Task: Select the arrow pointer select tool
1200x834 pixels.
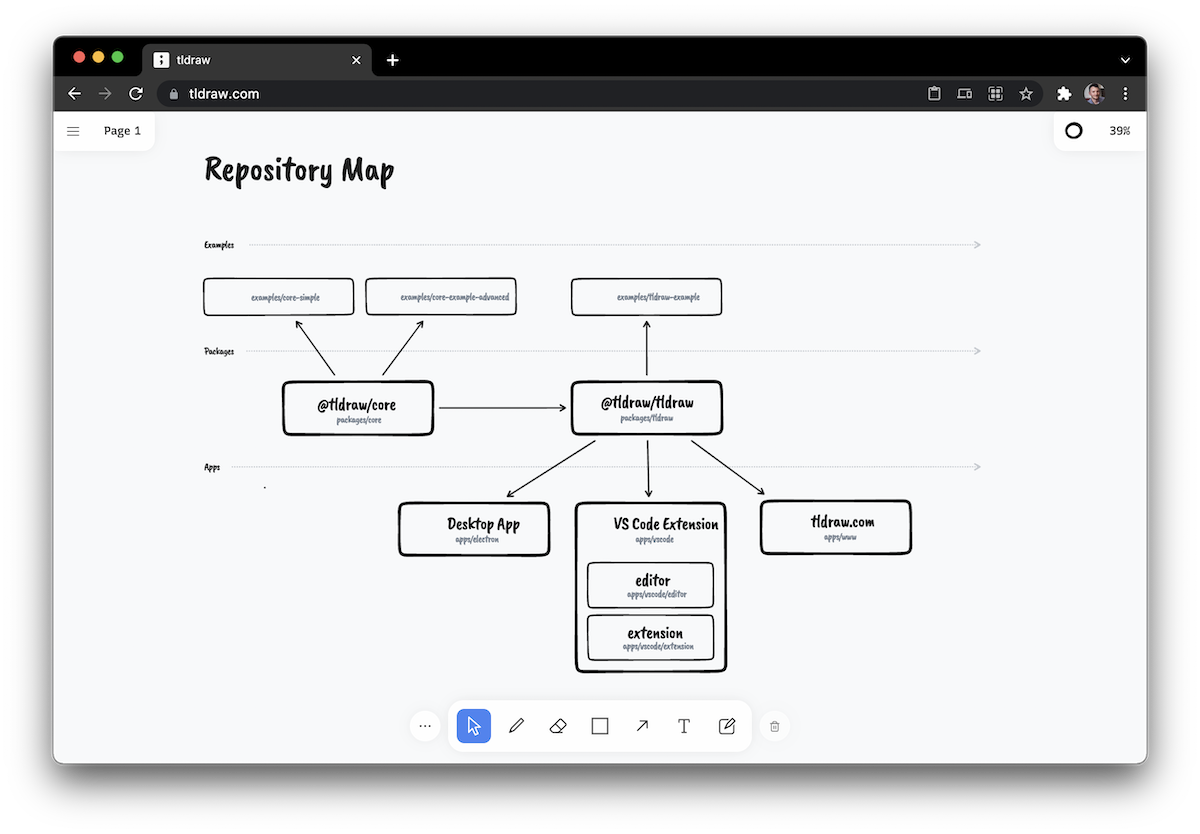Action: coord(474,726)
